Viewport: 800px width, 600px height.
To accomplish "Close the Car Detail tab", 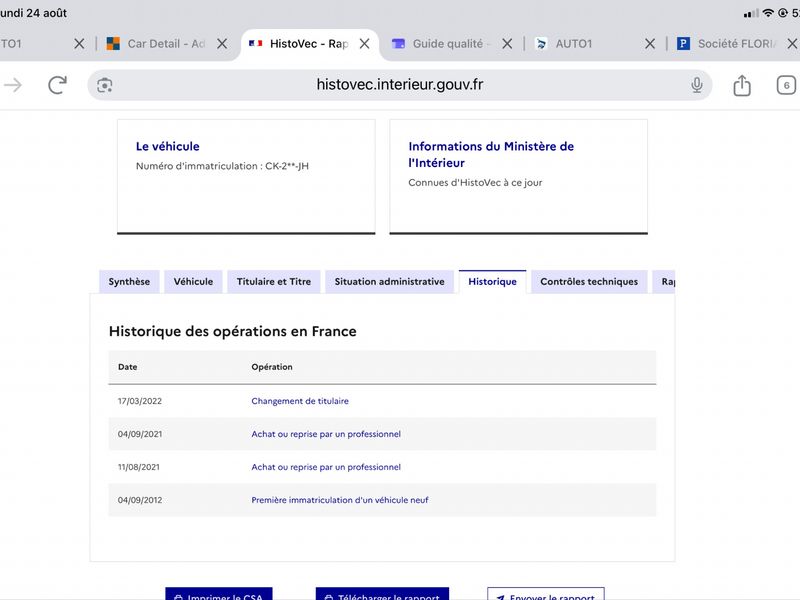I will coord(222,44).
